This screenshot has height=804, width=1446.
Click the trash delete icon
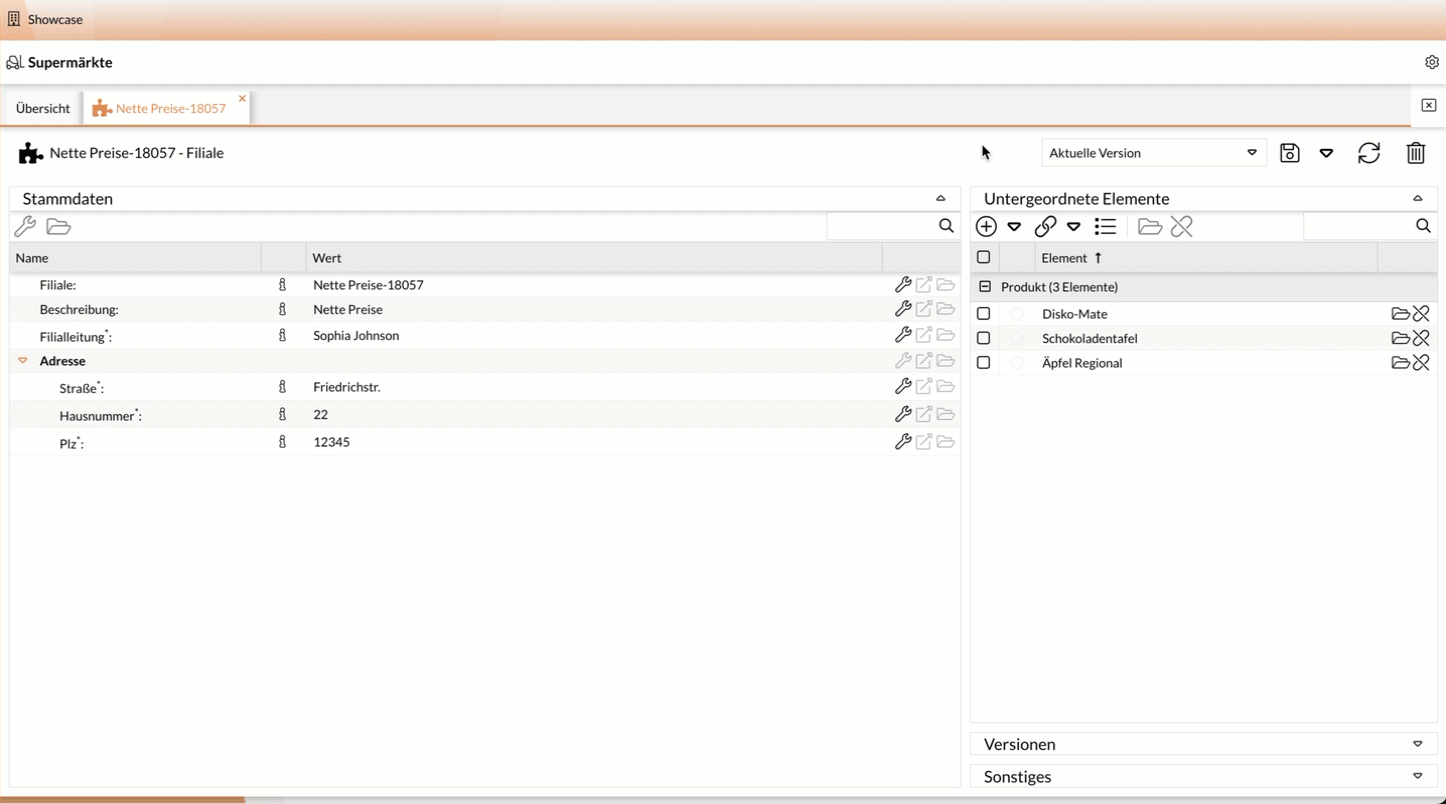[1415, 153]
